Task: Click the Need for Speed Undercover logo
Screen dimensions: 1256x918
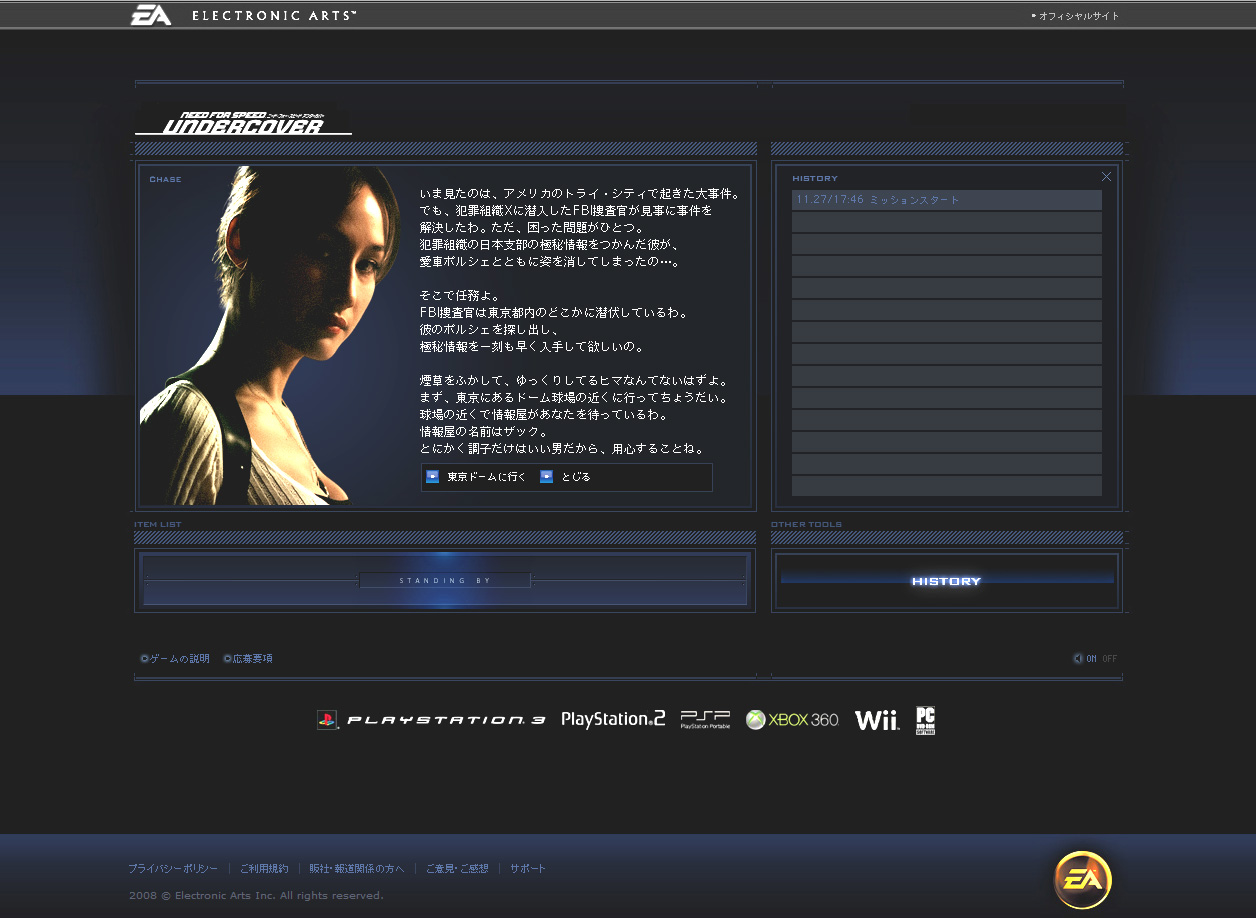Action: pos(243,122)
